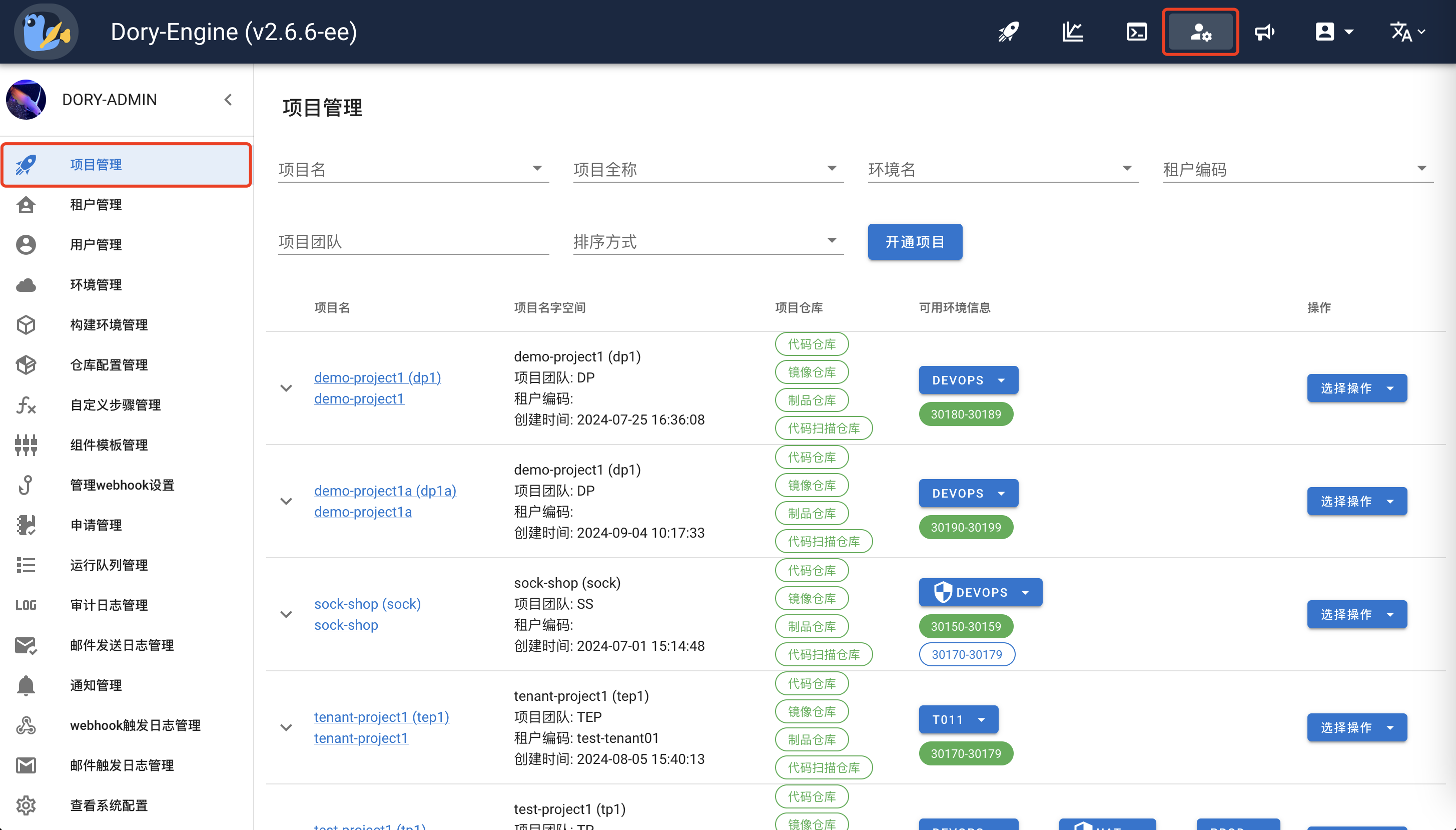Click the hook icon beside 管理webhook设置
This screenshot has height=830, width=1456.
(x=26, y=485)
